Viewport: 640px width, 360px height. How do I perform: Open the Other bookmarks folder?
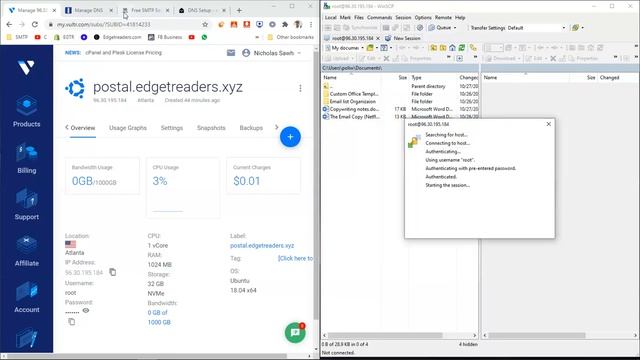pos(291,37)
